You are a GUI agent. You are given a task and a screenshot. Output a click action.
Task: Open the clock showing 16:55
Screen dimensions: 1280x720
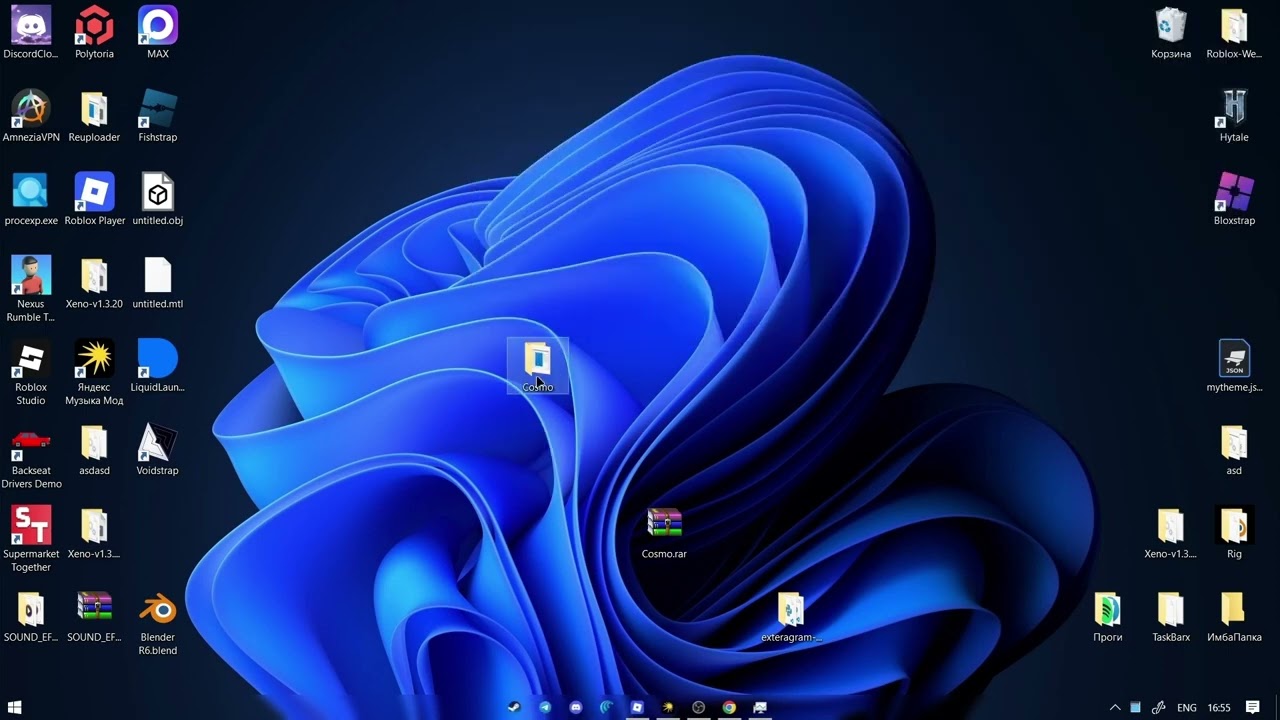(1219, 707)
